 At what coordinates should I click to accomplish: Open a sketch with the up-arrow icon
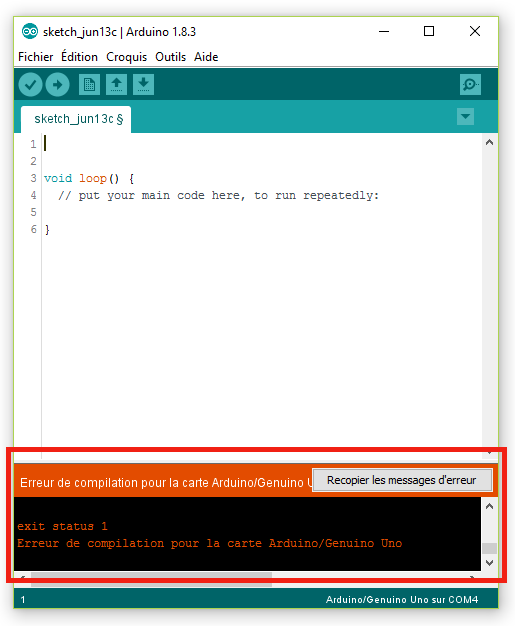[117, 84]
